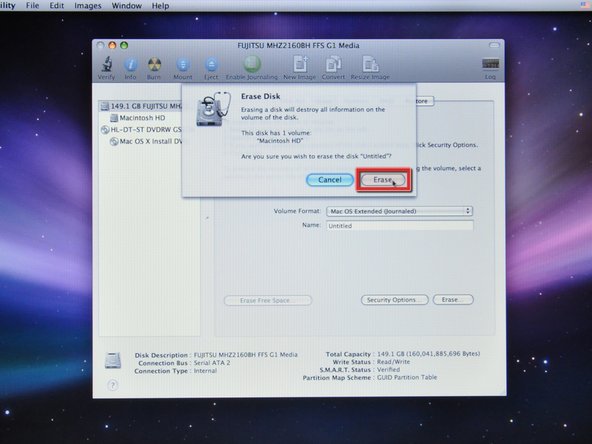592x444 pixels.
Task: Click the Erase button below the Name field
Action: click(453, 299)
